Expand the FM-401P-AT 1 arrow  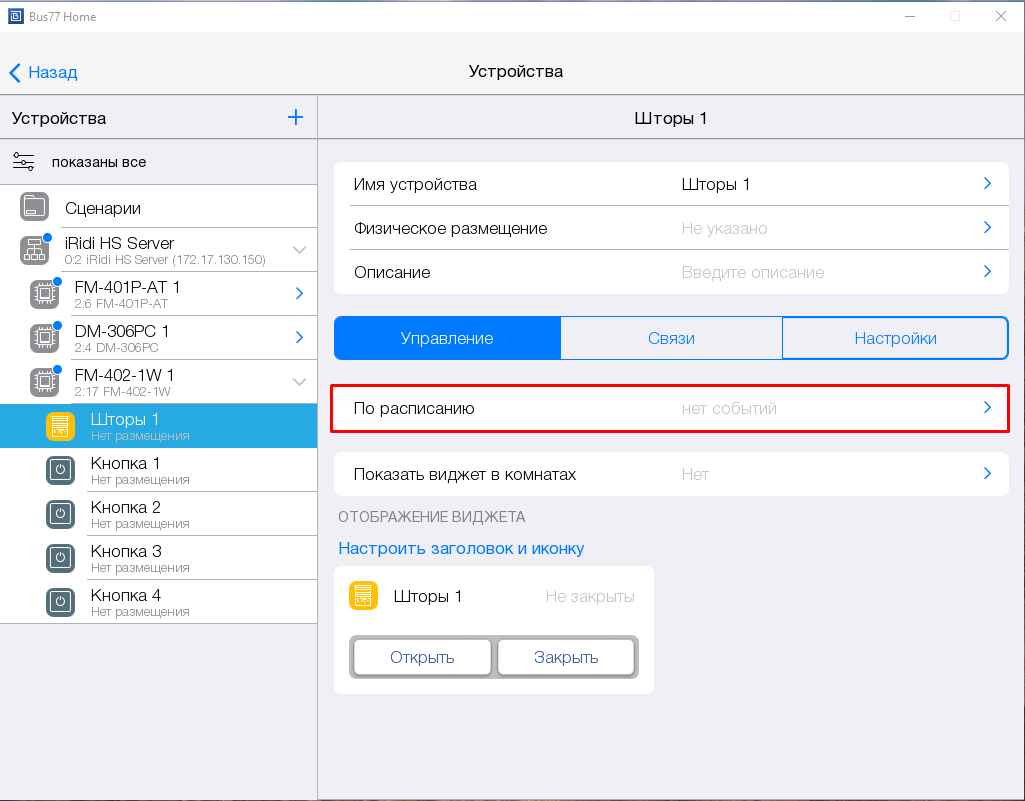pos(299,293)
